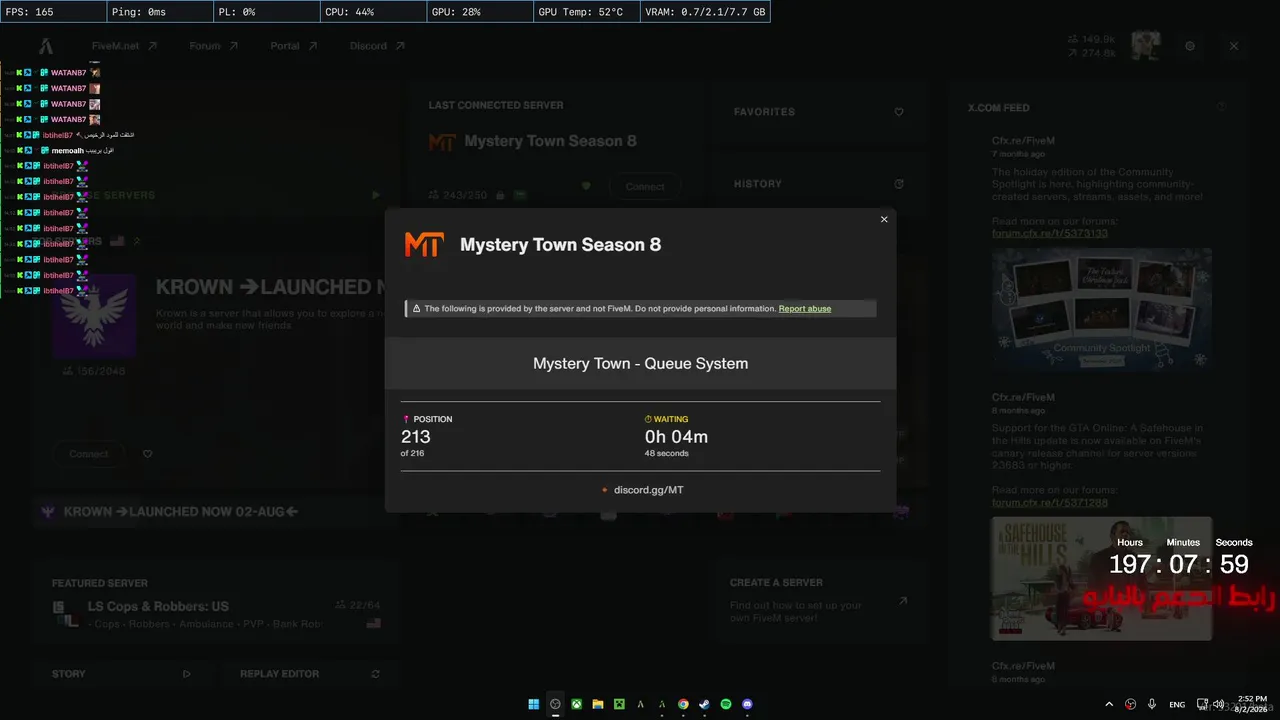The height and width of the screenshot is (720, 1280).
Task: Click the X.com feed info icon
Action: (1221, 107)
